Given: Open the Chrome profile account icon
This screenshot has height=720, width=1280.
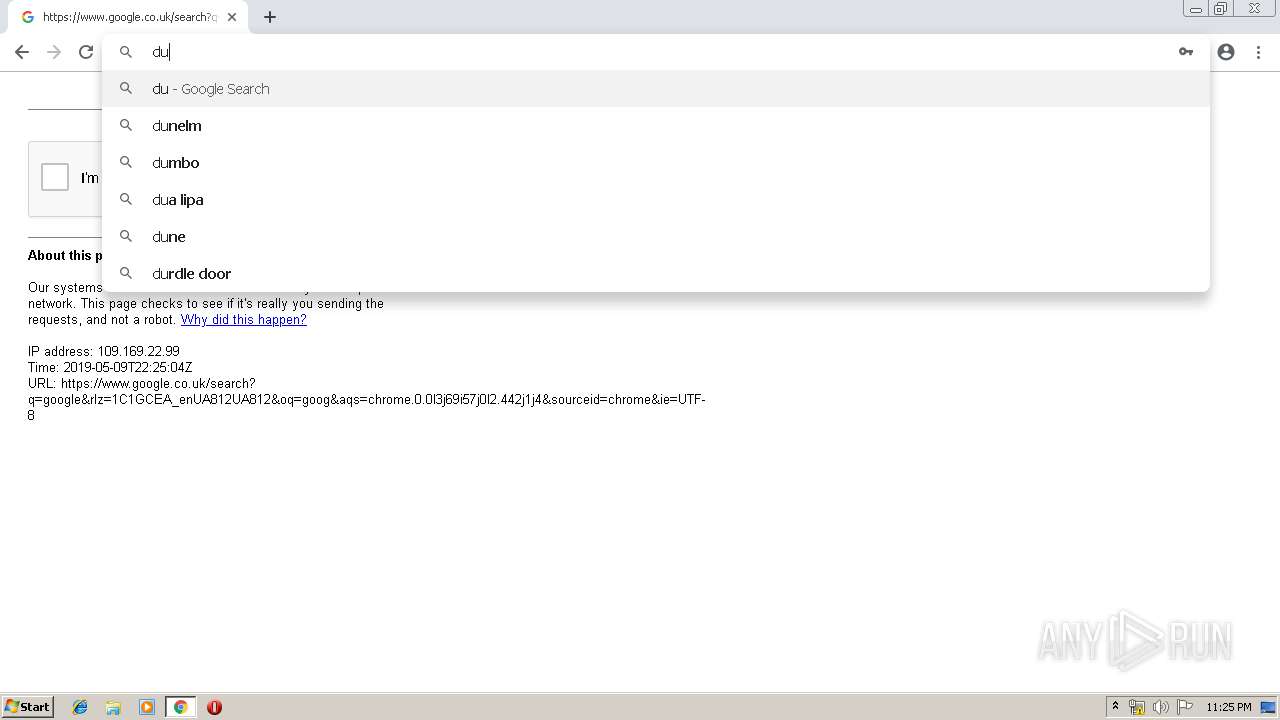Looking at the screenshot, I should coord(1226,52).
